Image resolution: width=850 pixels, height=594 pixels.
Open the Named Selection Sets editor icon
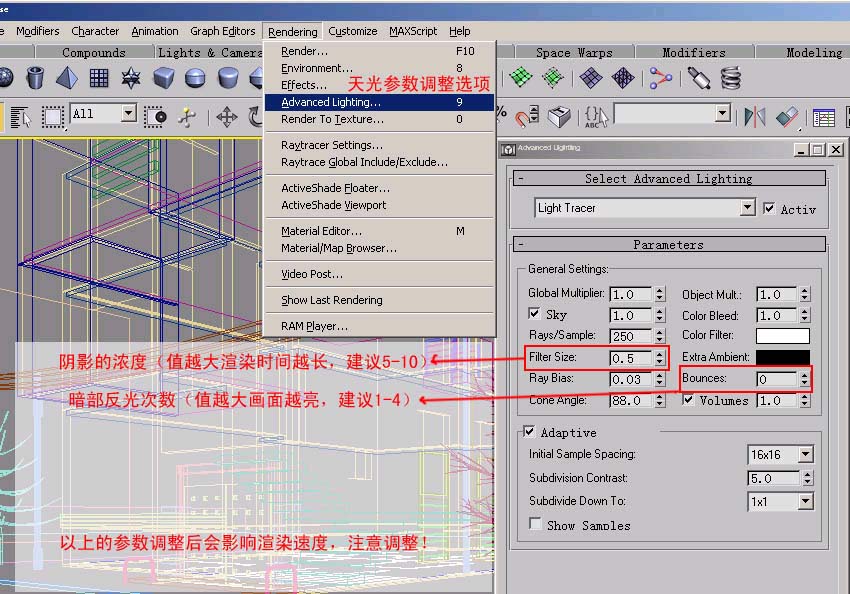click(x=596, y=117)
